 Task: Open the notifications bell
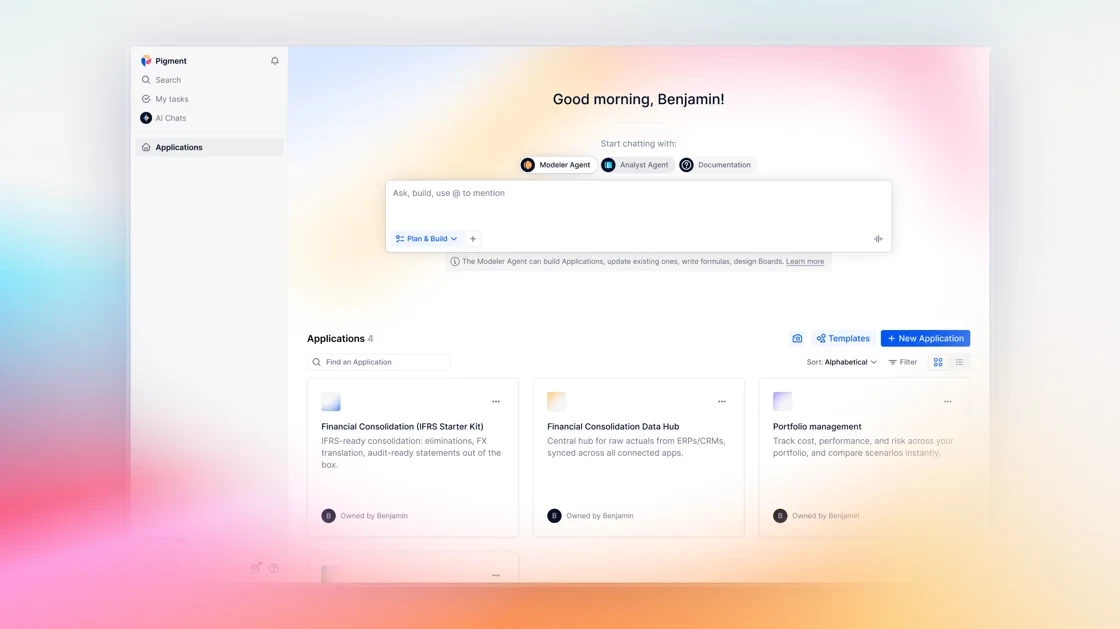(x=274, y=61)
